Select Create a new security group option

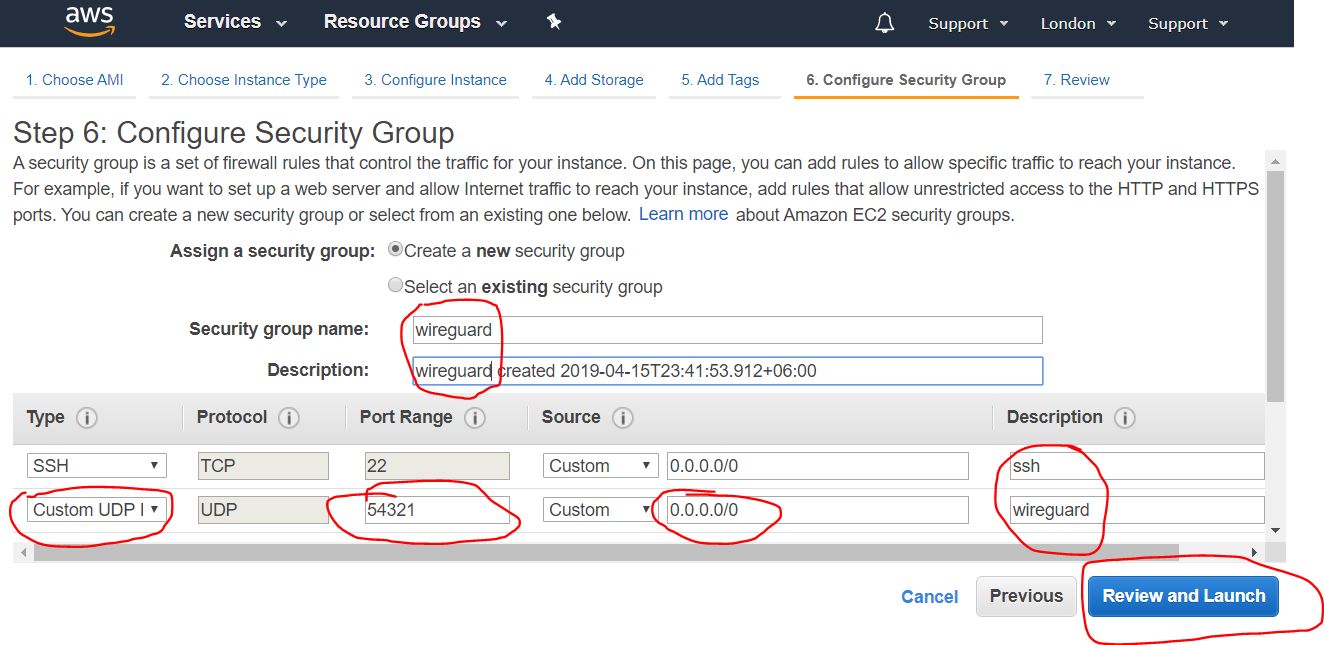tap(395, 250)
